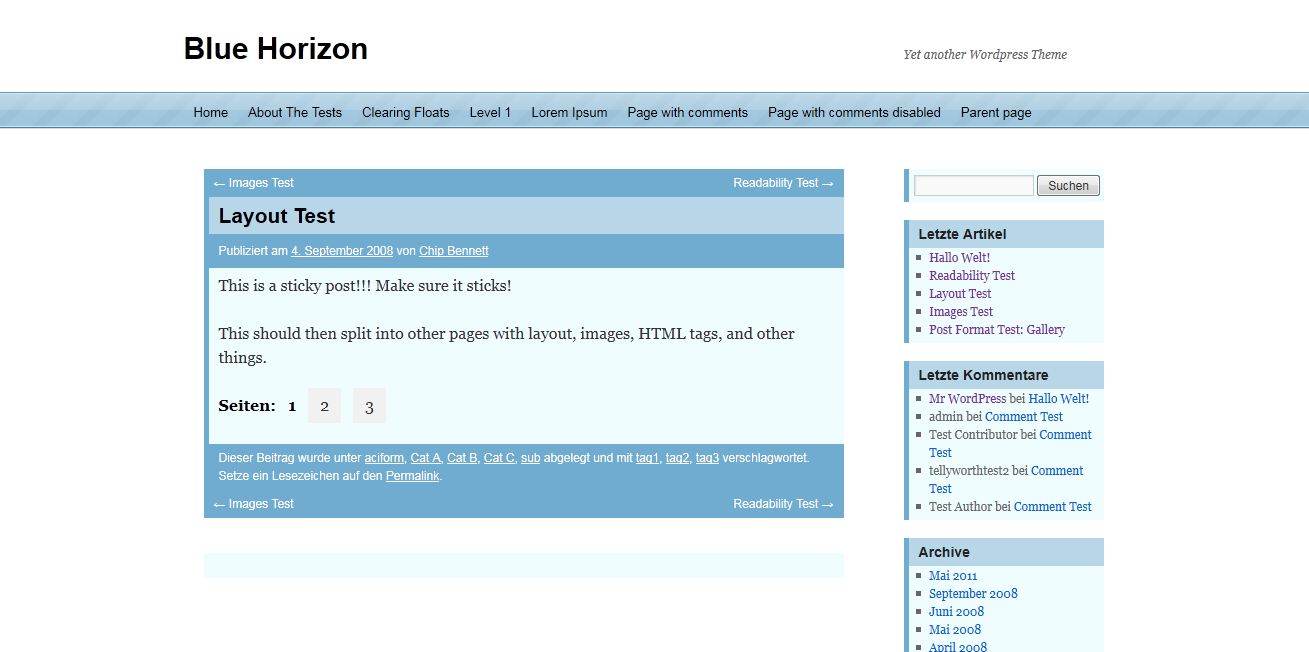Open September 2008 archive link
The width and height of the screenshot is (1309, 652).
point(973,593)
